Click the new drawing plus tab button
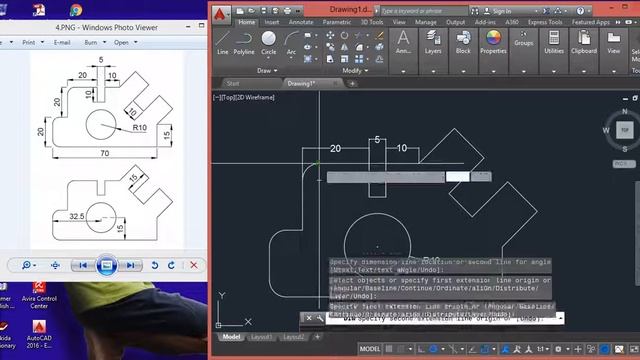 [352, 84]
